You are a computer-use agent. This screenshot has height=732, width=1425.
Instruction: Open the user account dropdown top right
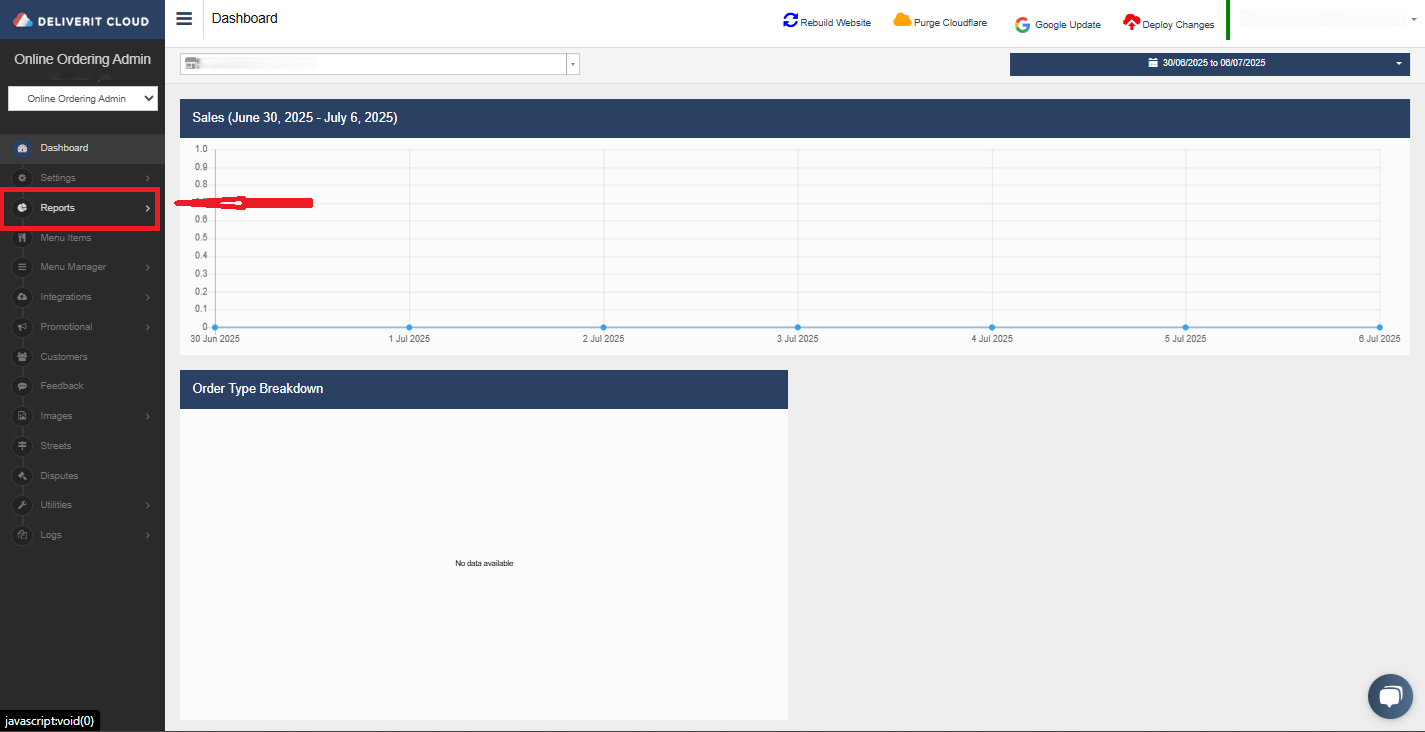click(x=1328, y=19)
